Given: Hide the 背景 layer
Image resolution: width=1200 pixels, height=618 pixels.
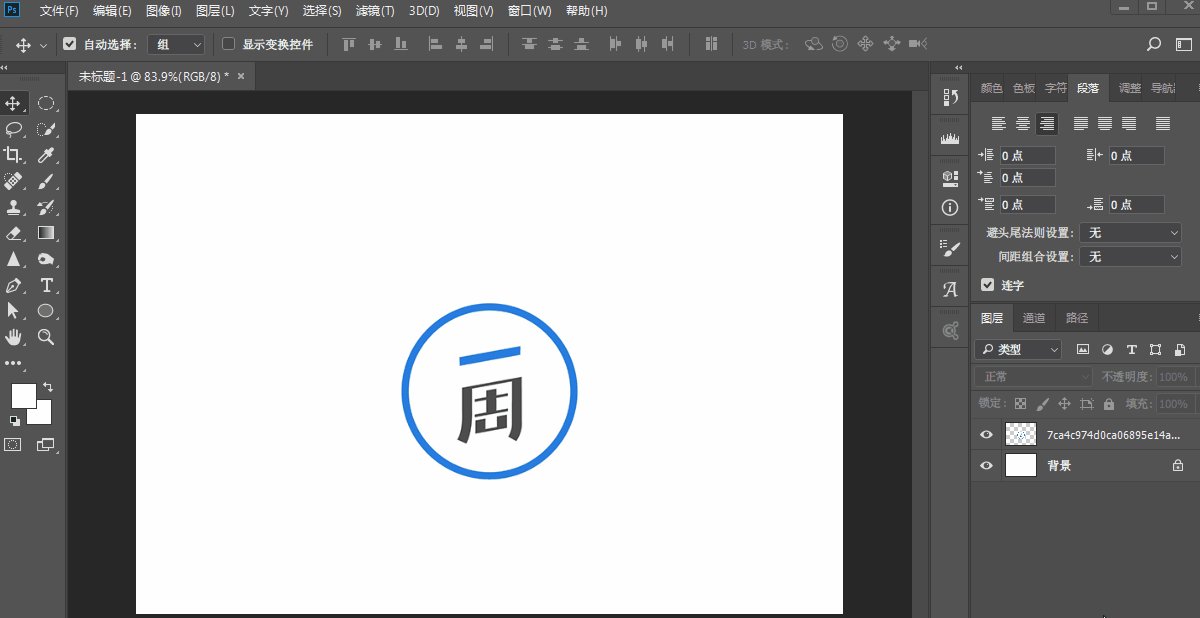Looking at the screenshot, I should (x=987, y=465).
